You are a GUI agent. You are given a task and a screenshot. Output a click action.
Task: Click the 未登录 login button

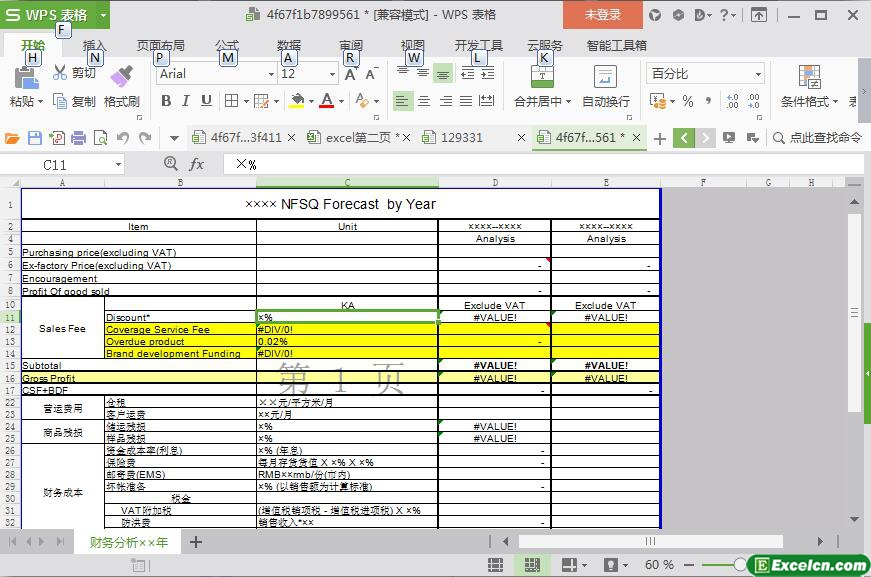[602, 15]
